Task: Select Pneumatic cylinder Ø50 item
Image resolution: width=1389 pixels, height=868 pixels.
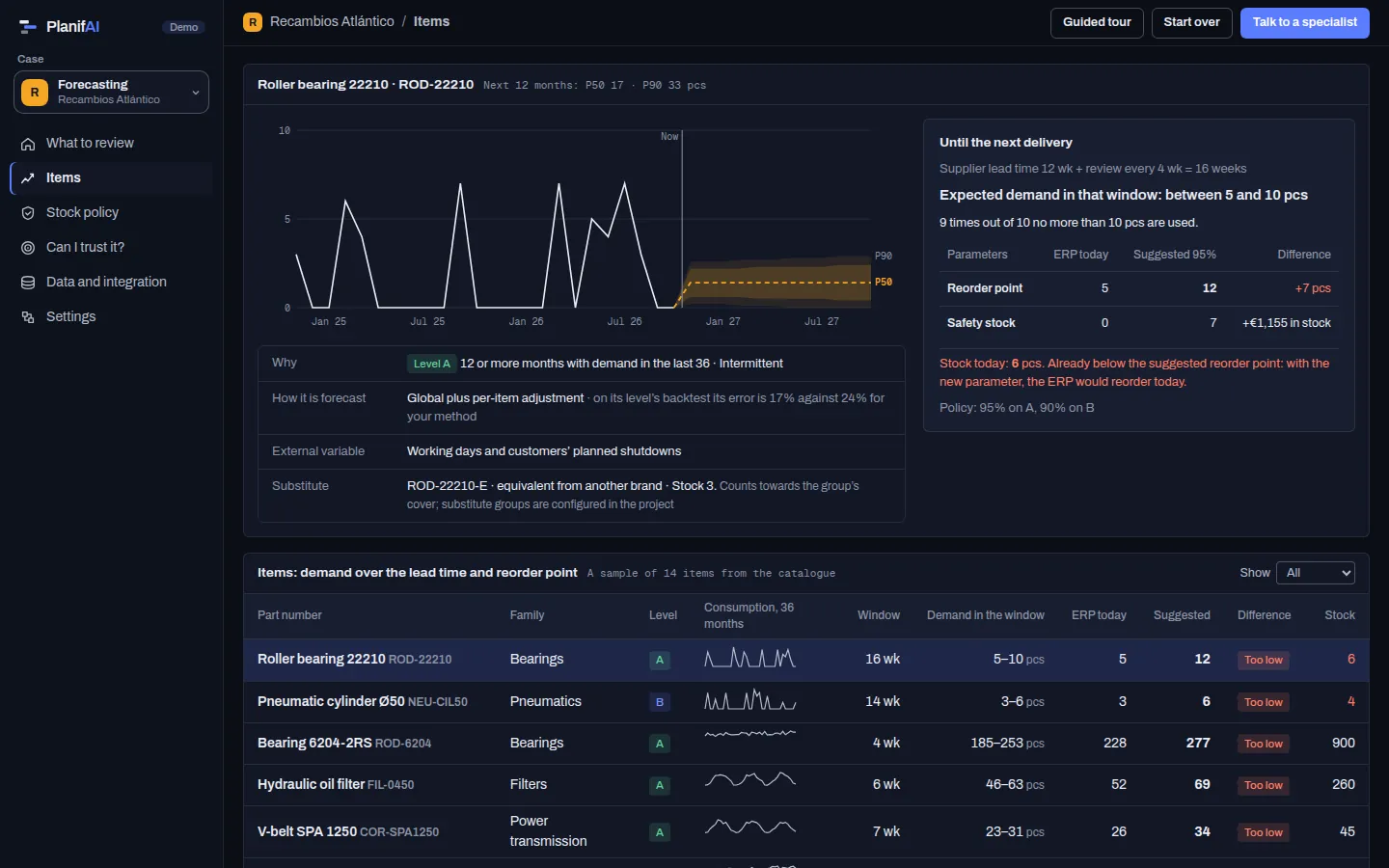Action: 331,702
